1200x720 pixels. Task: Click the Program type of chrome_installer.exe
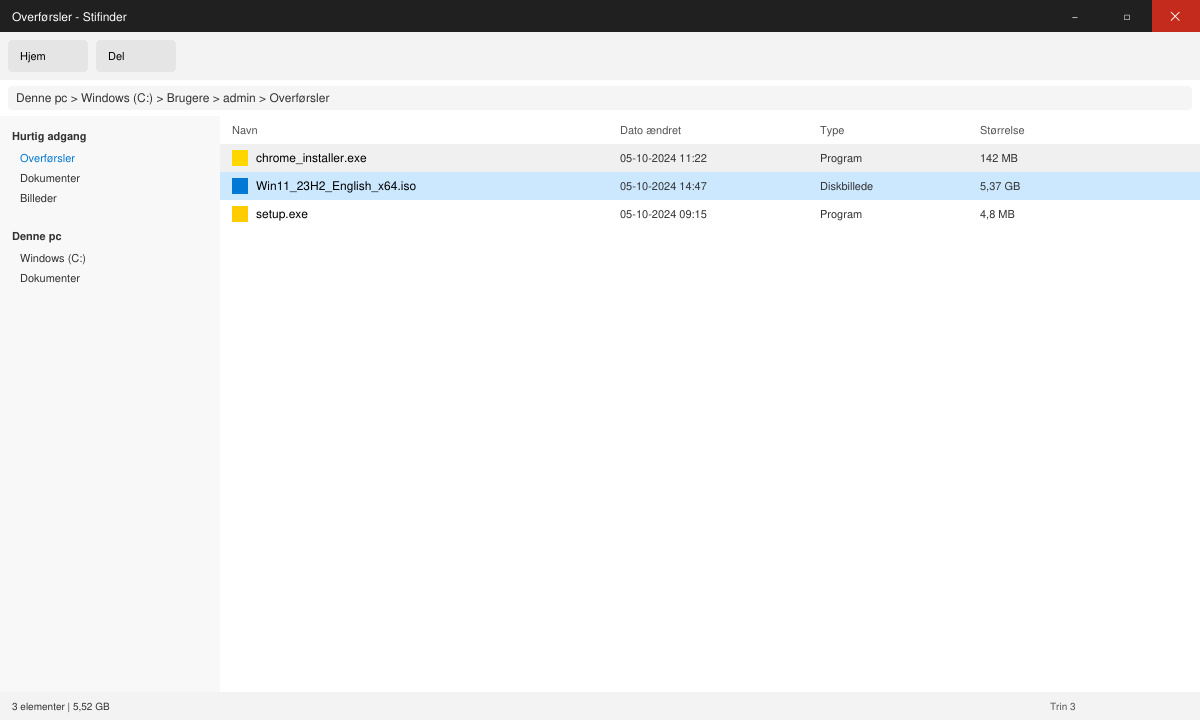841,158
